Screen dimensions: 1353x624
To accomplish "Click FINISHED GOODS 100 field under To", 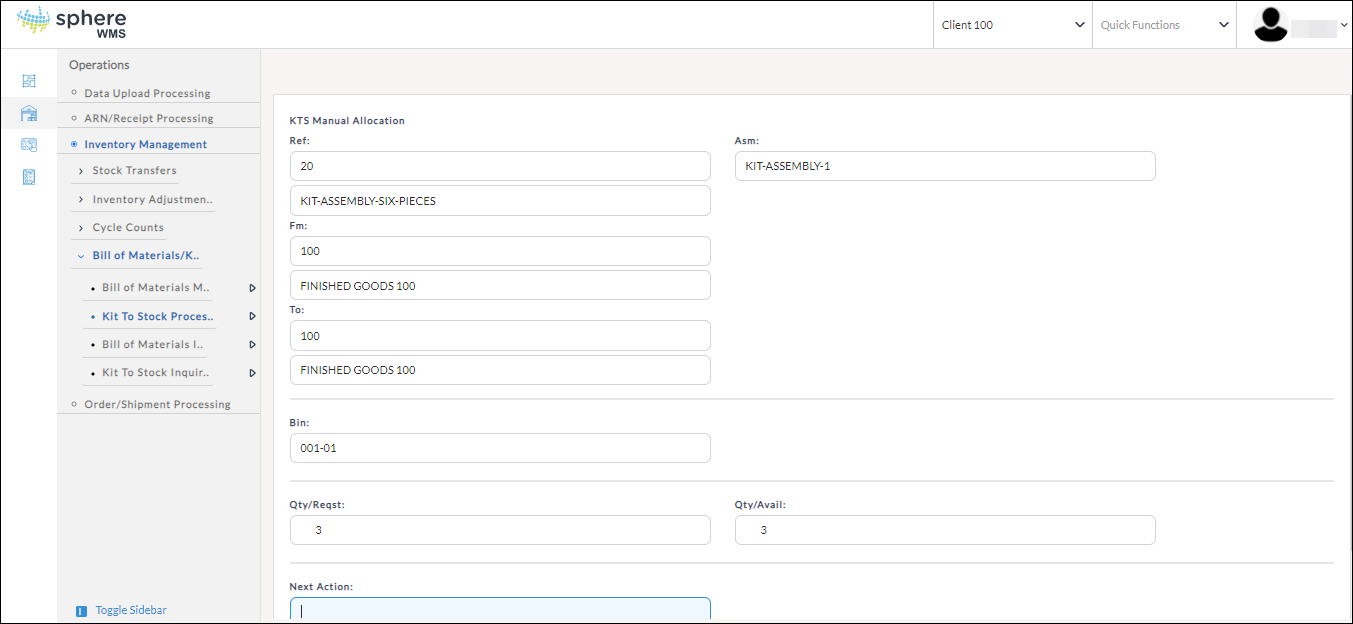I will click(x=500, y=370).
